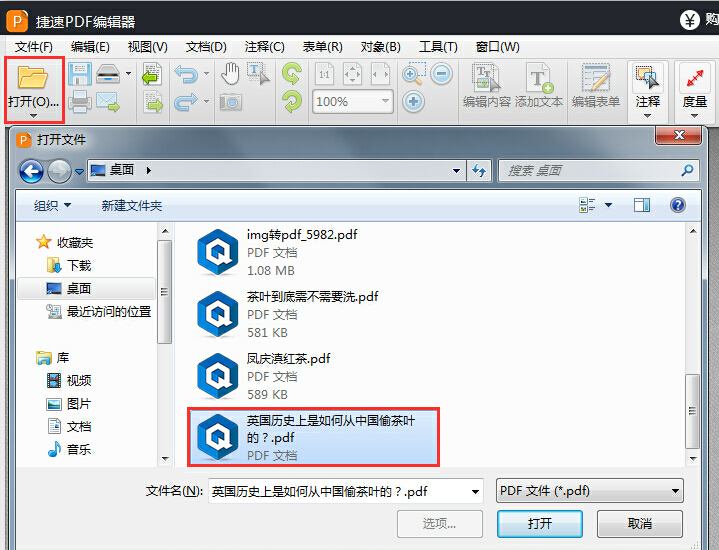Image resolution: width=719 pixels, height=550 pixels.
Task: Click the search magnifier in the search box
Action: pyautogui.click(x=687, y=171)
